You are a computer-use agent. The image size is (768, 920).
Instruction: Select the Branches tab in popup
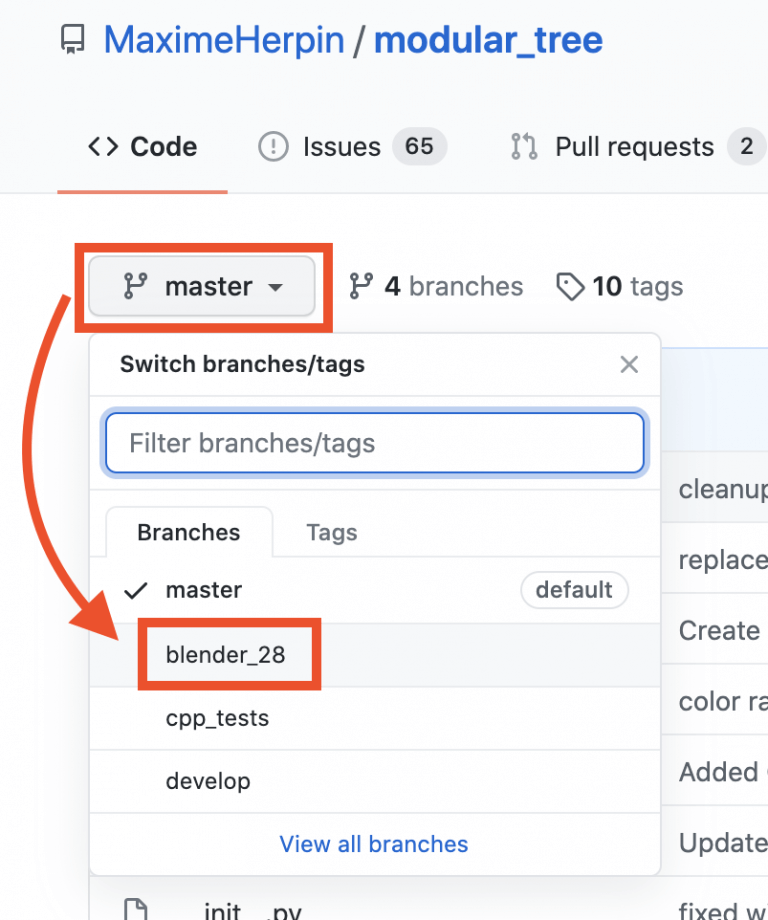(188, 533)
